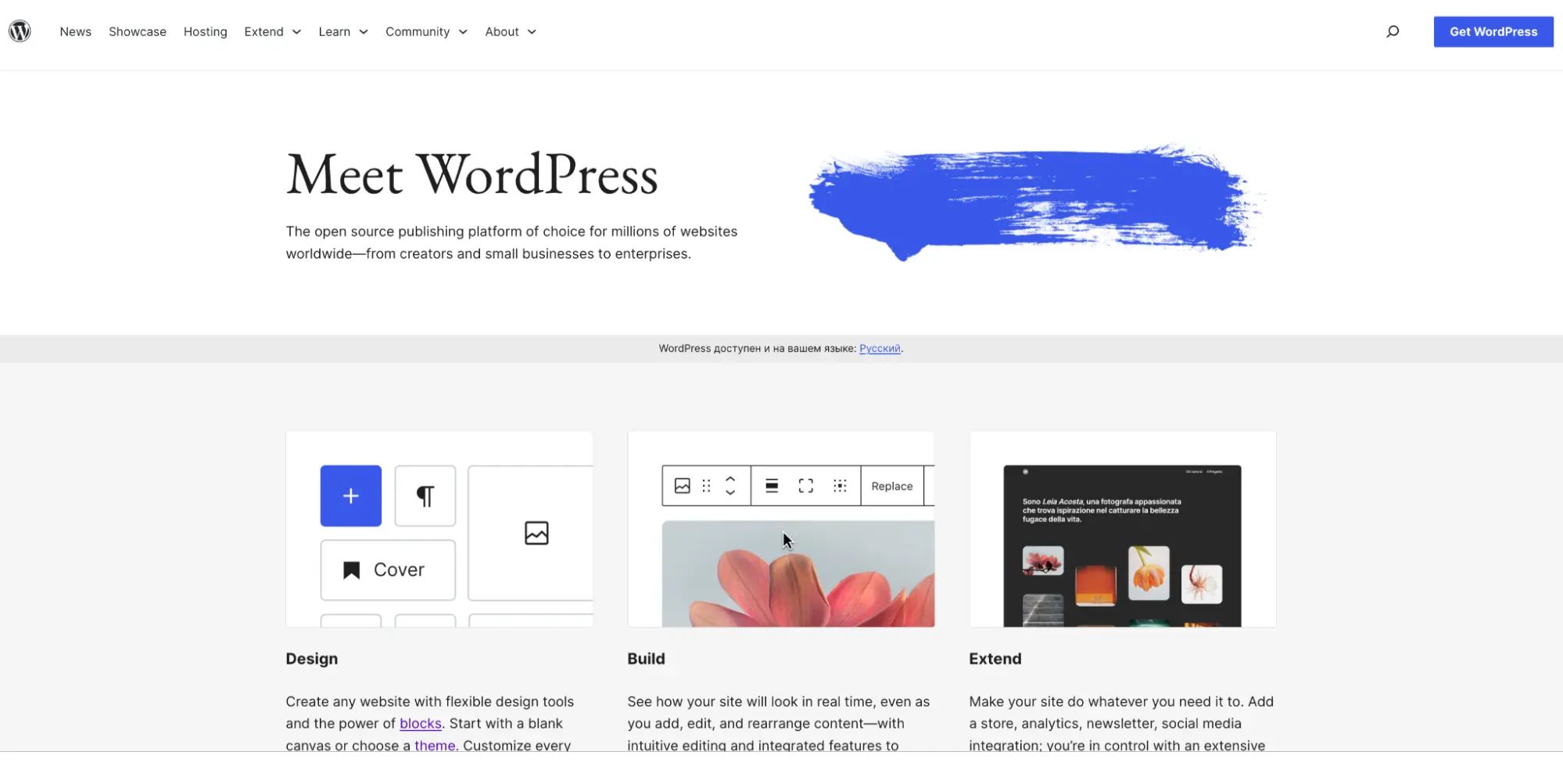
Task: Follow the theme link in Design text
Action: click(435, 745)
